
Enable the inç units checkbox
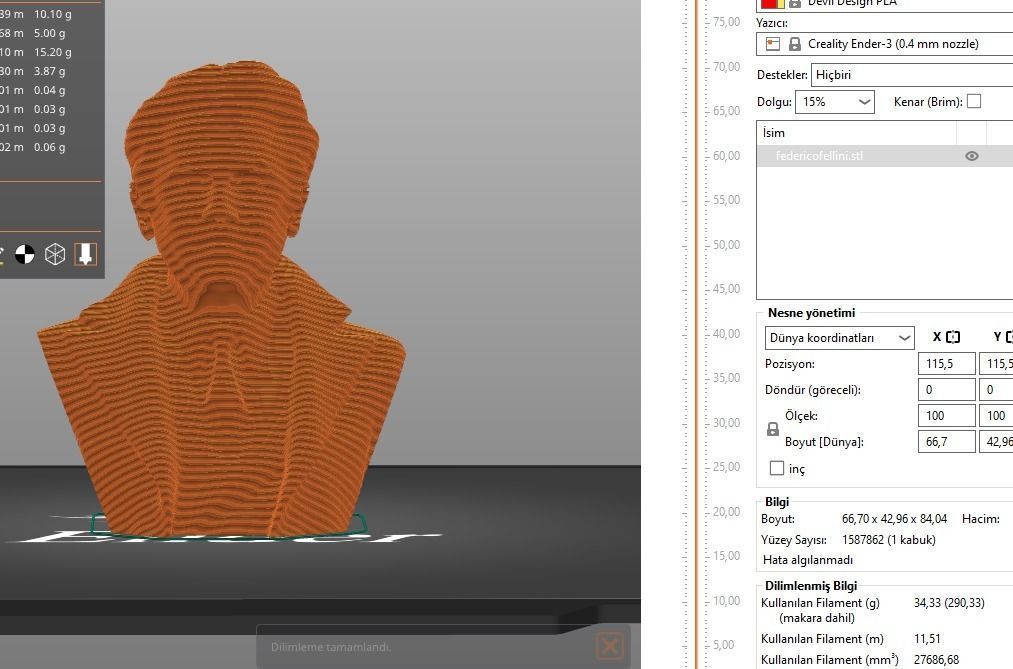tap(777, 468)
